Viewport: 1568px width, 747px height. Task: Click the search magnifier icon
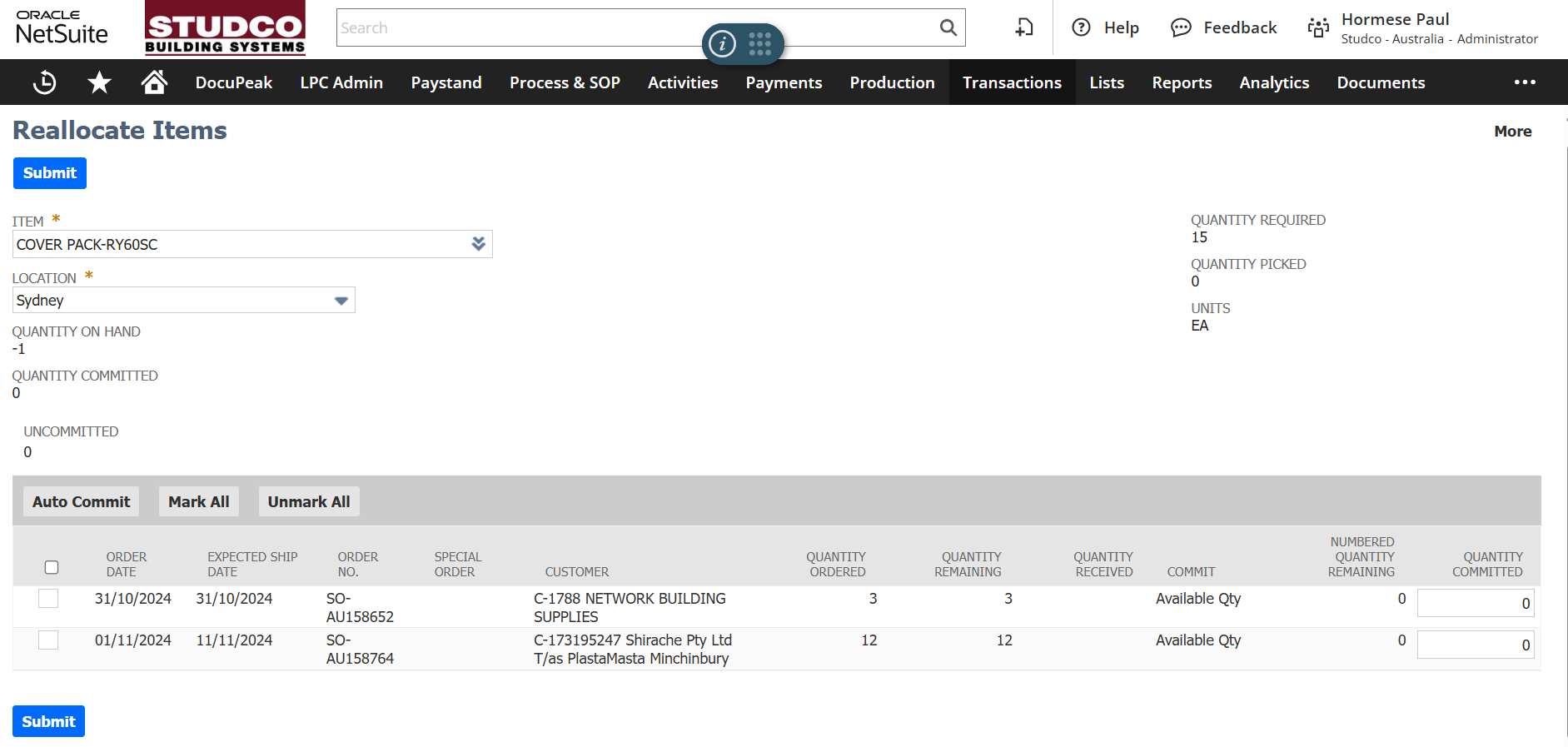click(x=948, y=27)
